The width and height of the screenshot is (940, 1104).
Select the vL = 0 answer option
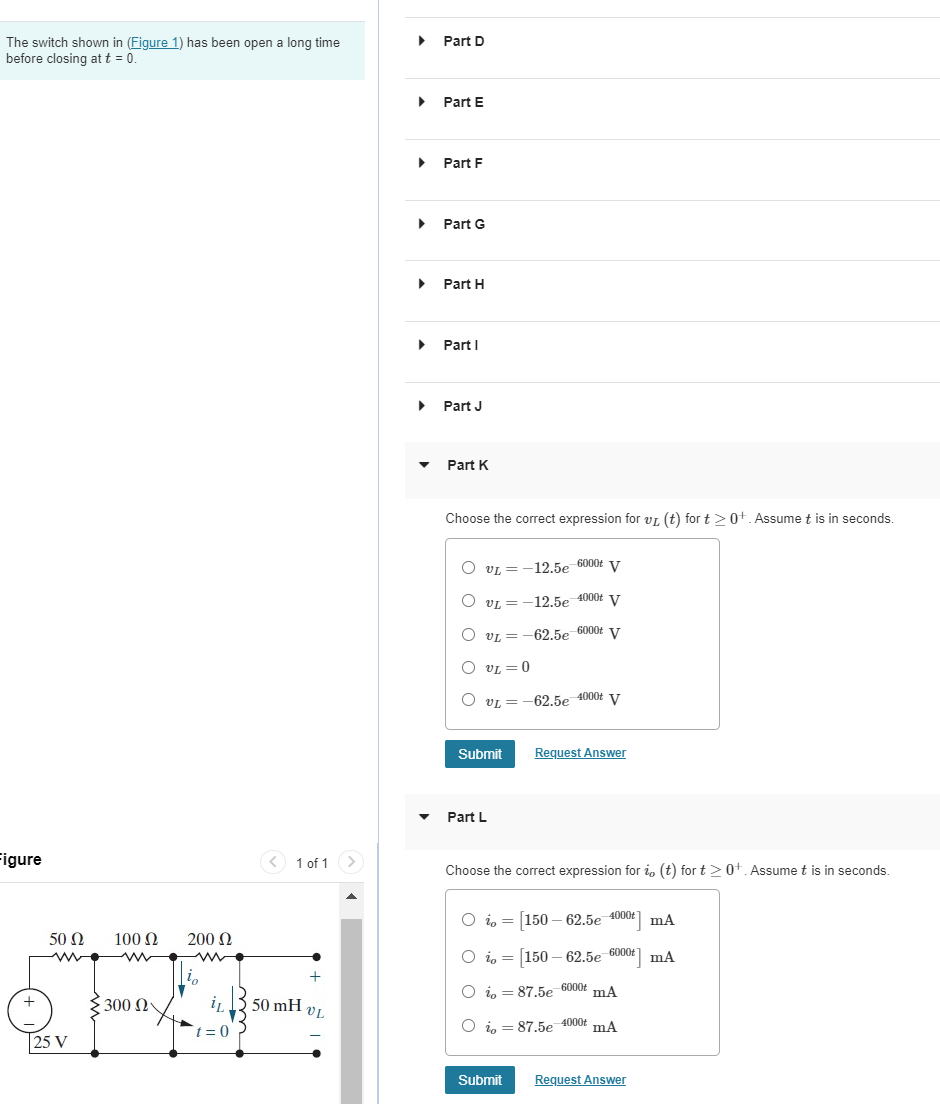pos(468,667)
